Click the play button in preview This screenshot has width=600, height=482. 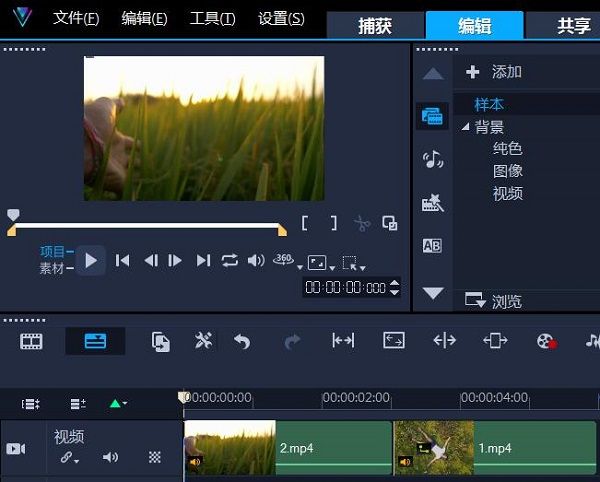click(91, 261)
